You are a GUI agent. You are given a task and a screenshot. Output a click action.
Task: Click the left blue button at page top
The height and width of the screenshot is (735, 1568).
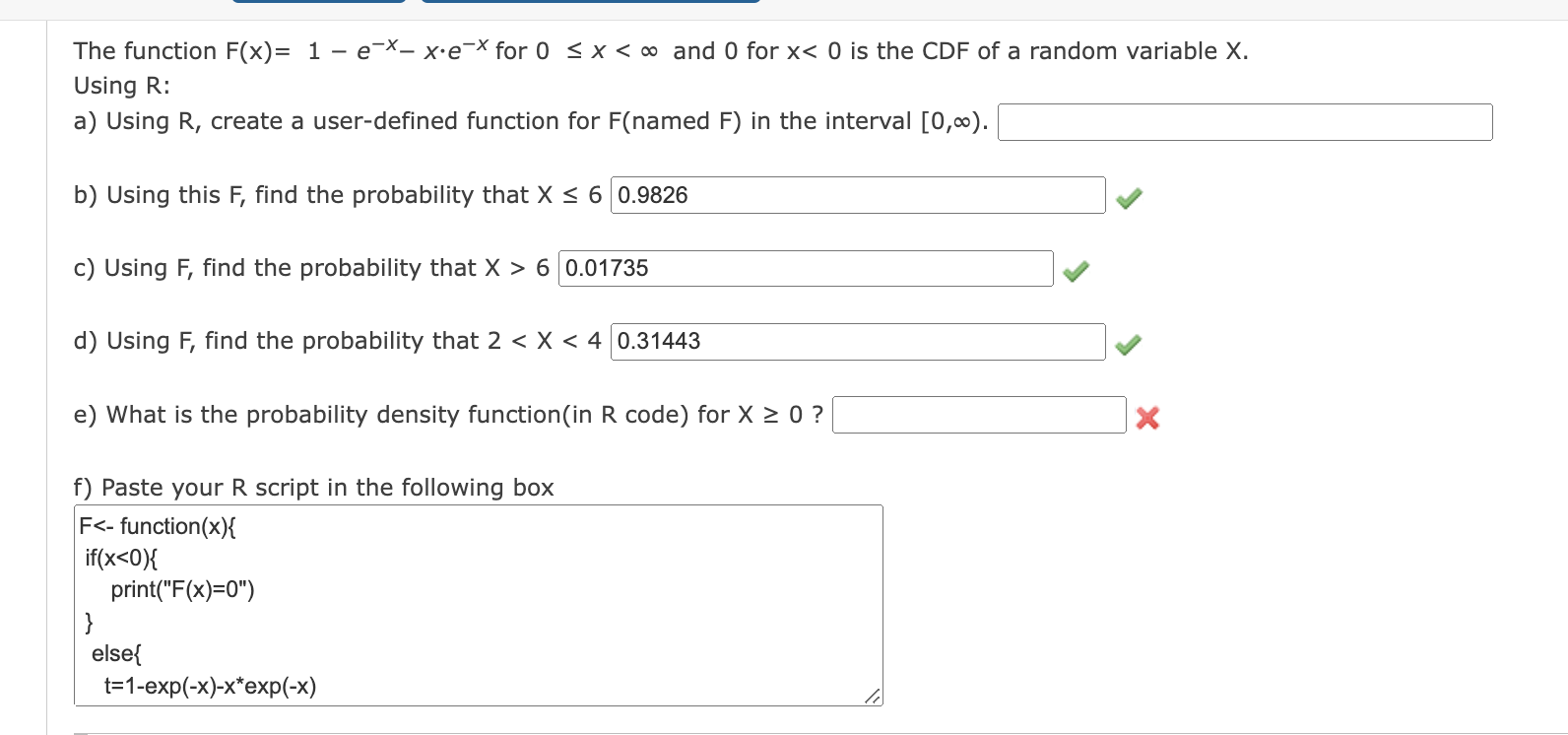coord(317,5)
